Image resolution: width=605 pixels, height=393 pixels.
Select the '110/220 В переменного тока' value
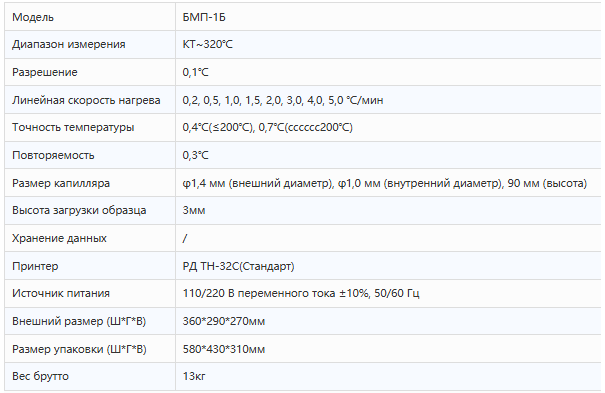259,293
